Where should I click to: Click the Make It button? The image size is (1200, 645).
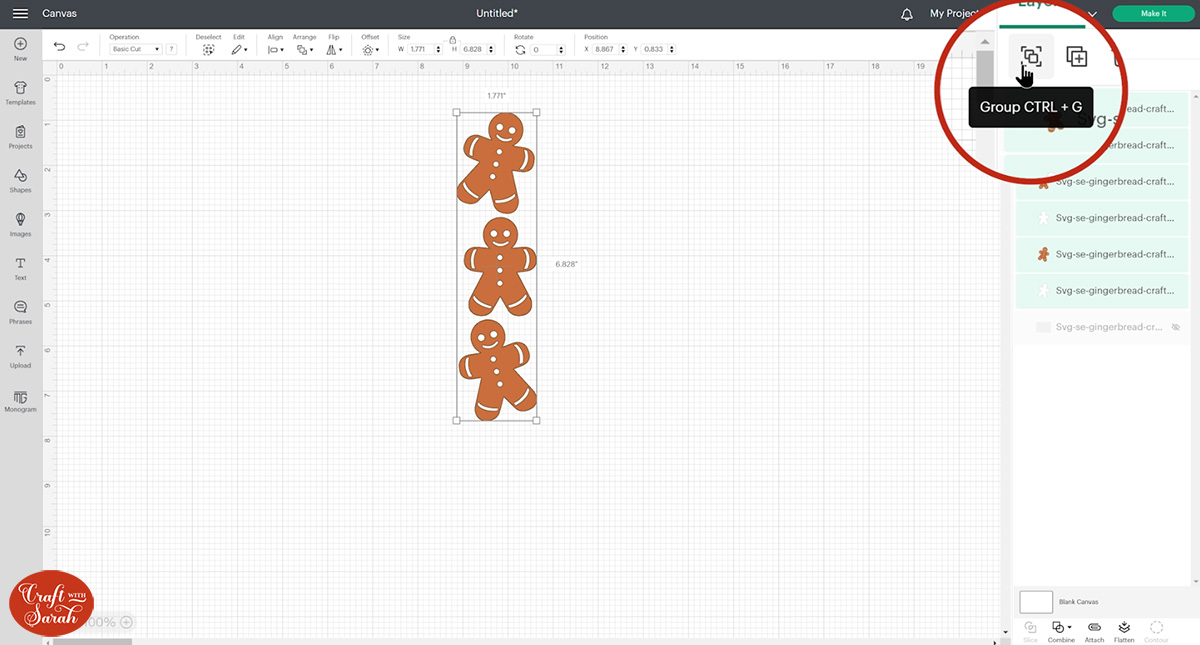click(x=1153, y=14)
